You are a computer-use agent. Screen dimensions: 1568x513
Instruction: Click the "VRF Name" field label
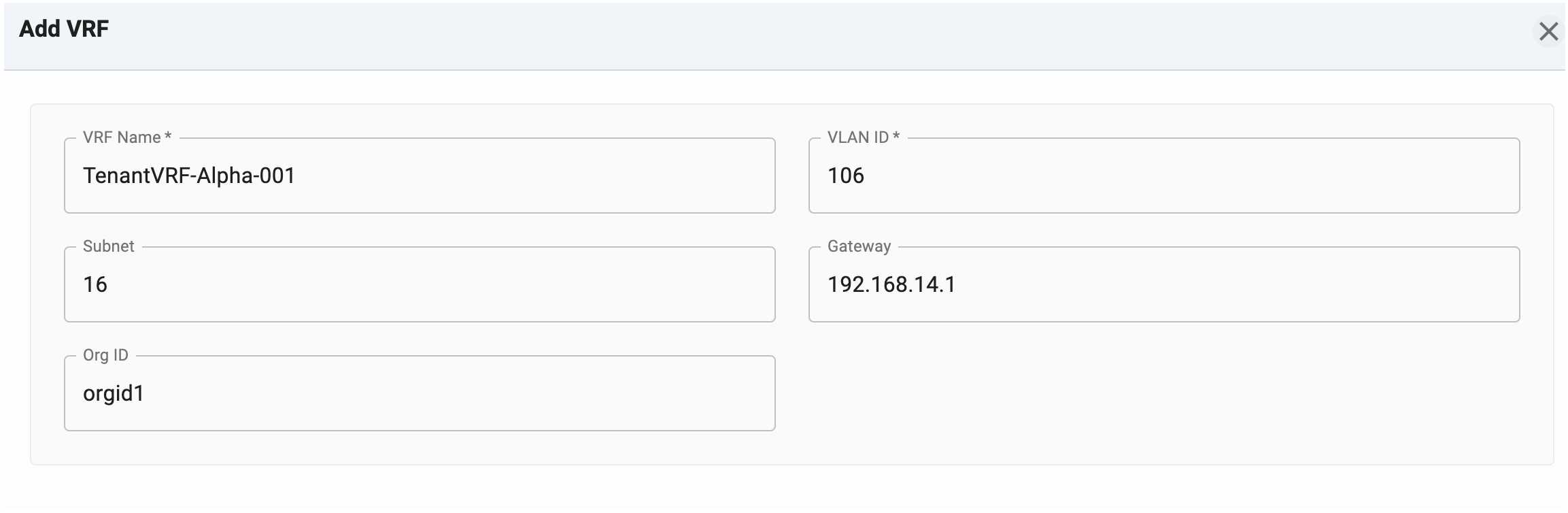click(122, 137)
